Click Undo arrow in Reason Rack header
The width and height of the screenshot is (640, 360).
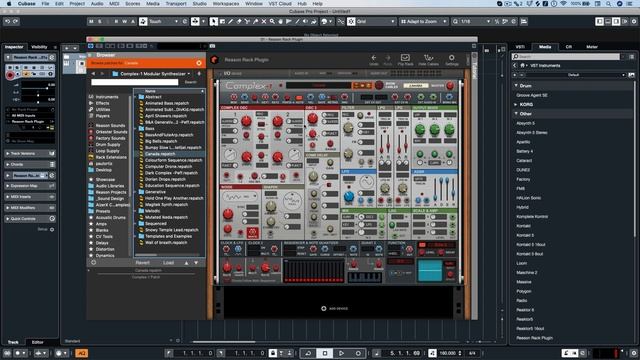[x=373, y=60]
